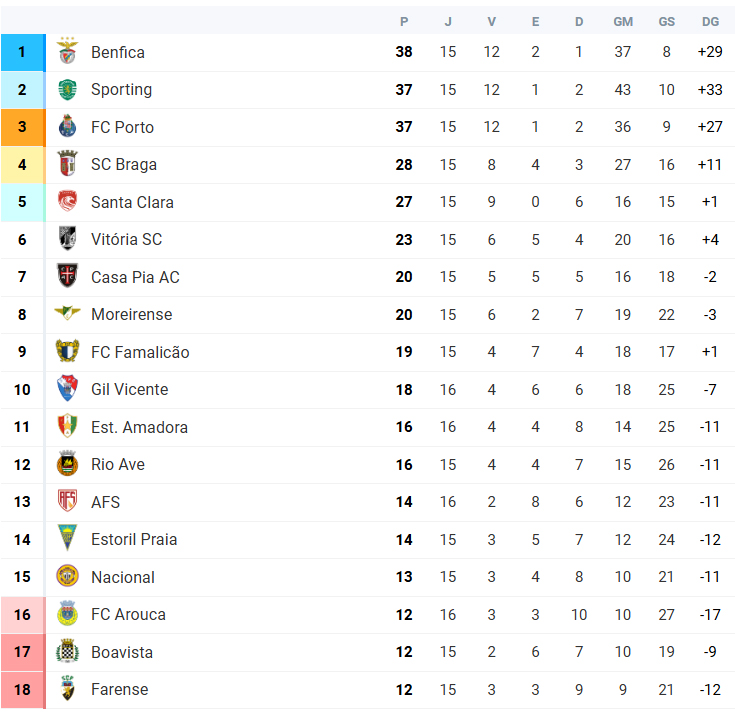The image size is (735, 714).
Task: Click the Rio Ave club crest
Action: coord(68,464)
